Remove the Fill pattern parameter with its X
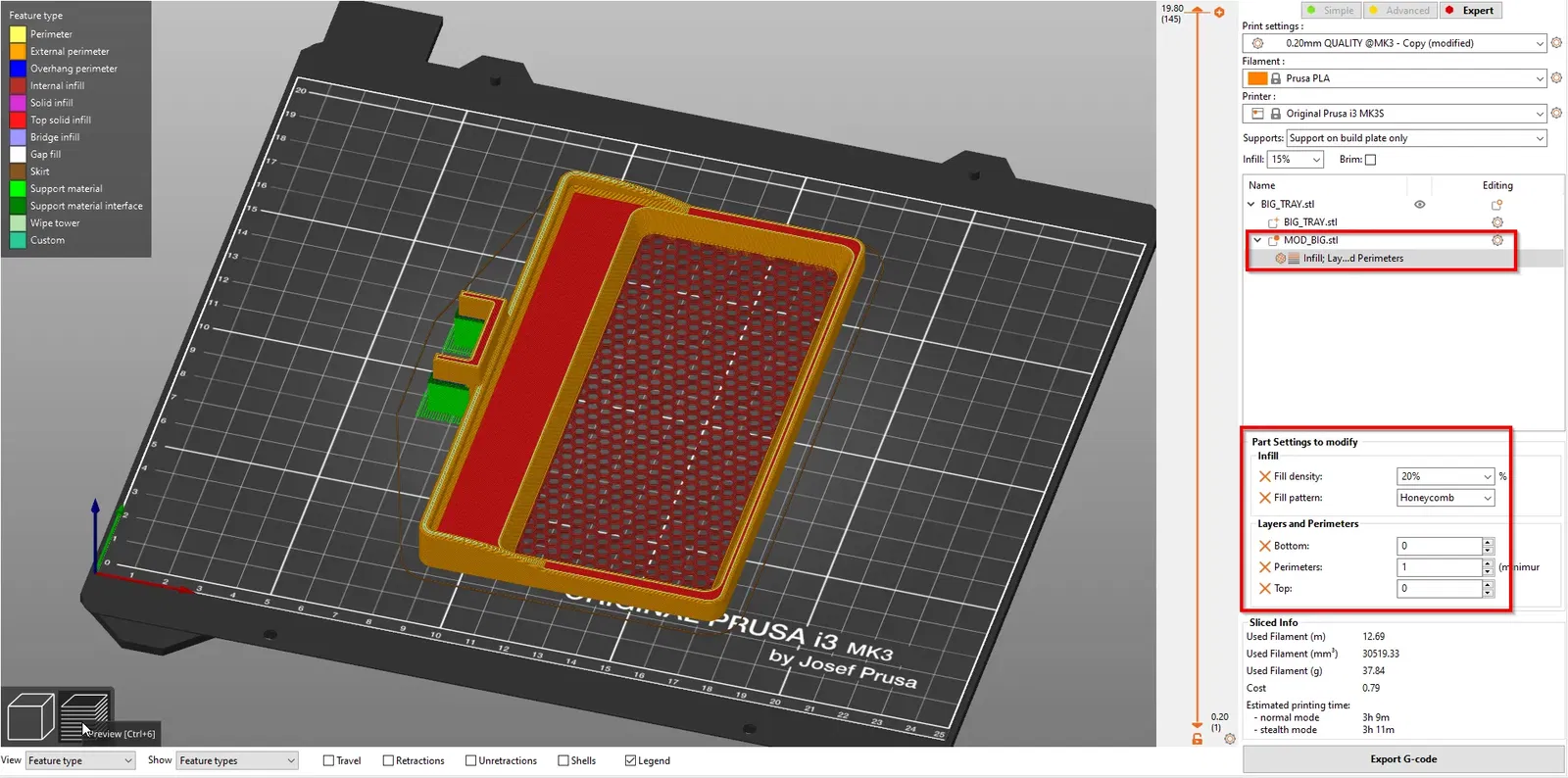This screenshot has height=778, width=1568. point(1264,498)
